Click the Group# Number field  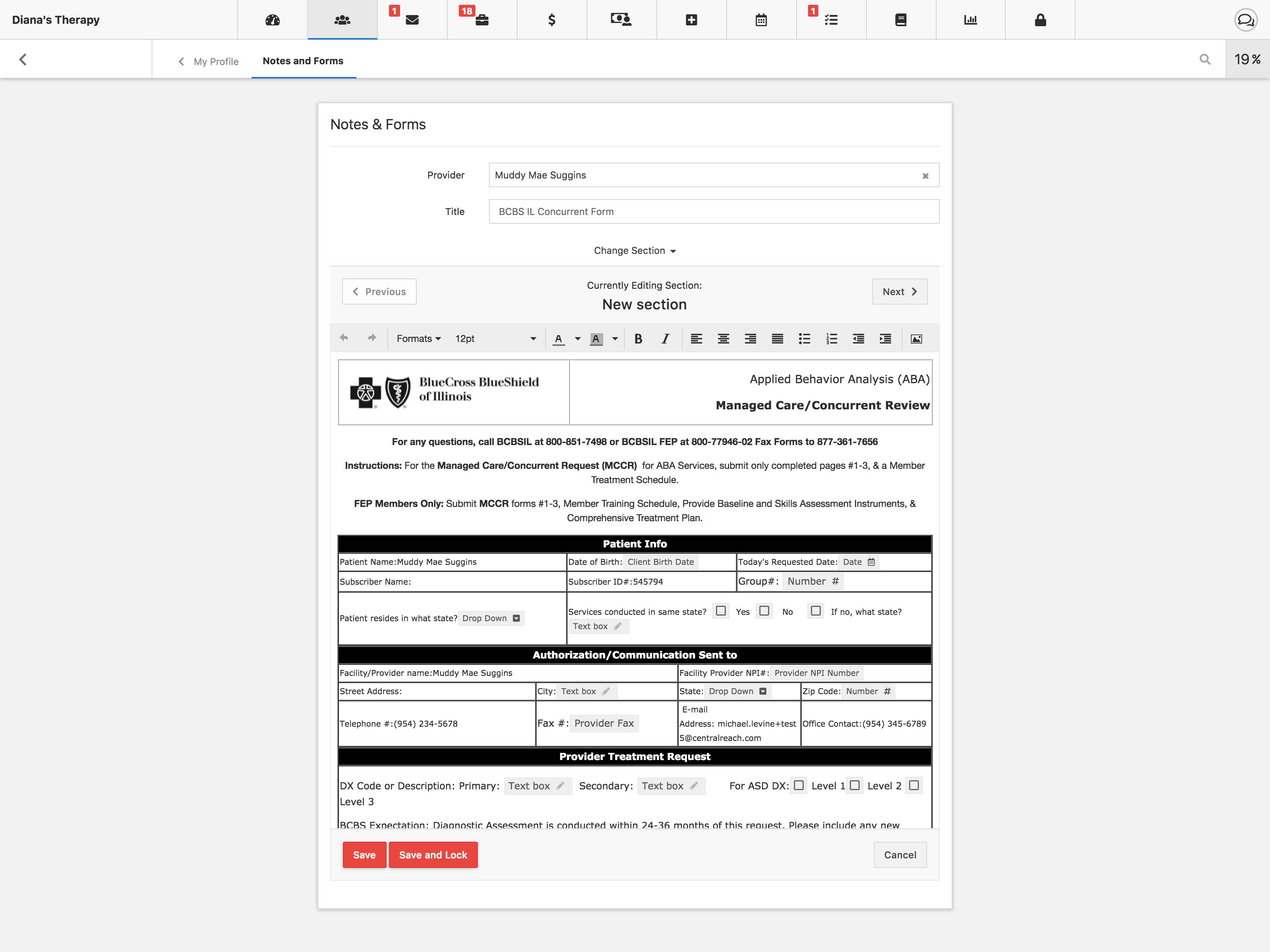coord(813,581)
